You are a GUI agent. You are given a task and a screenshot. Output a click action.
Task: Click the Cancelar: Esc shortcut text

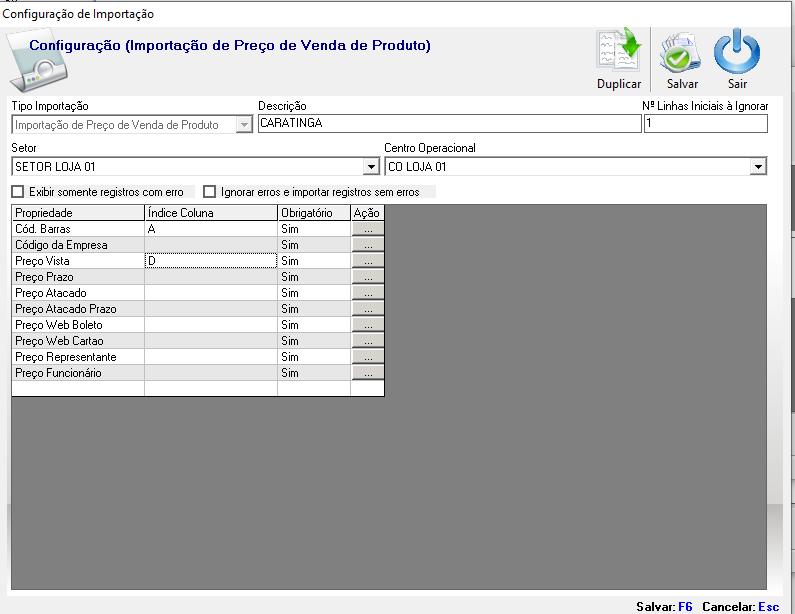point(741,606)
